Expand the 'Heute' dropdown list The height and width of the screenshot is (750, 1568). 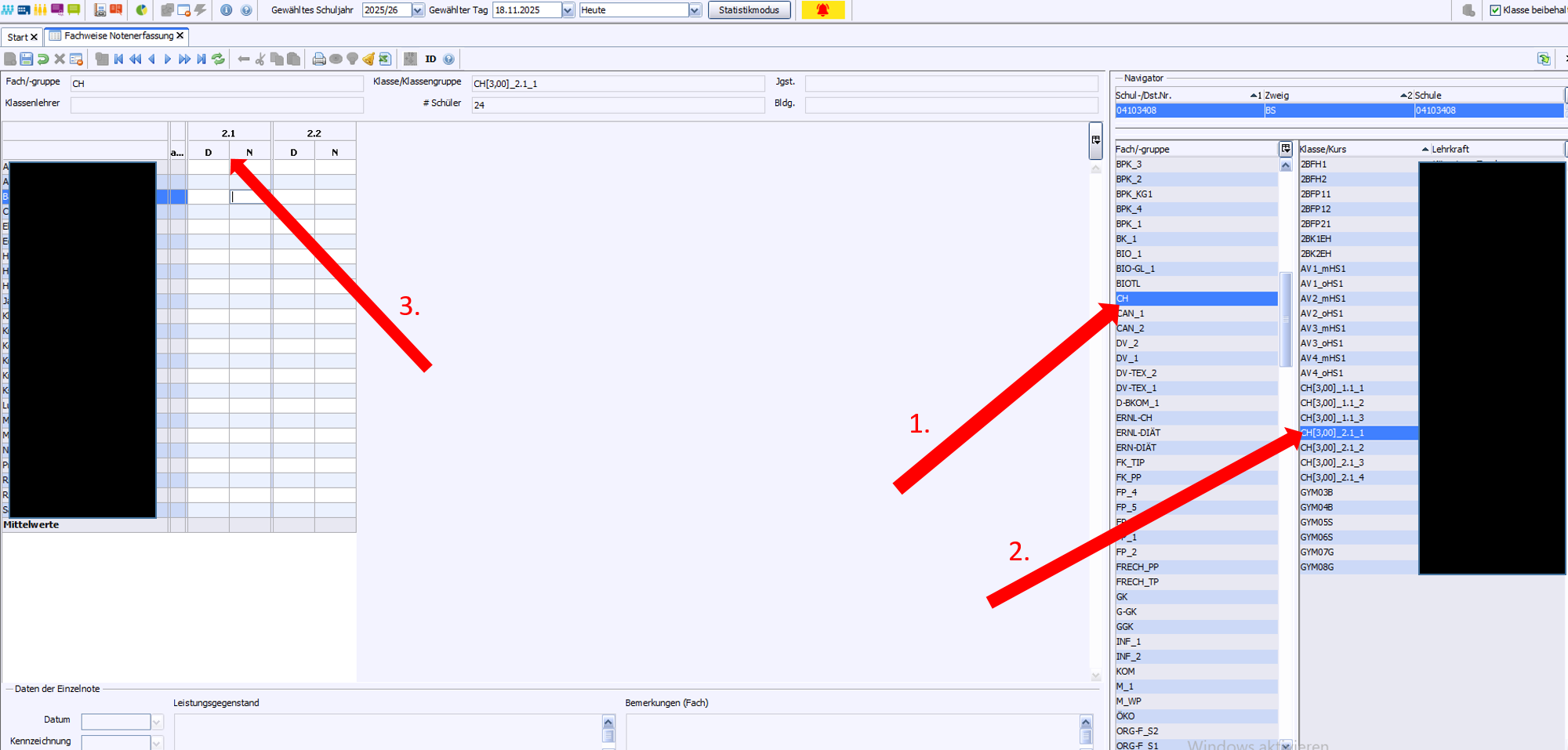pyautogui.click(x=694, y=10)
